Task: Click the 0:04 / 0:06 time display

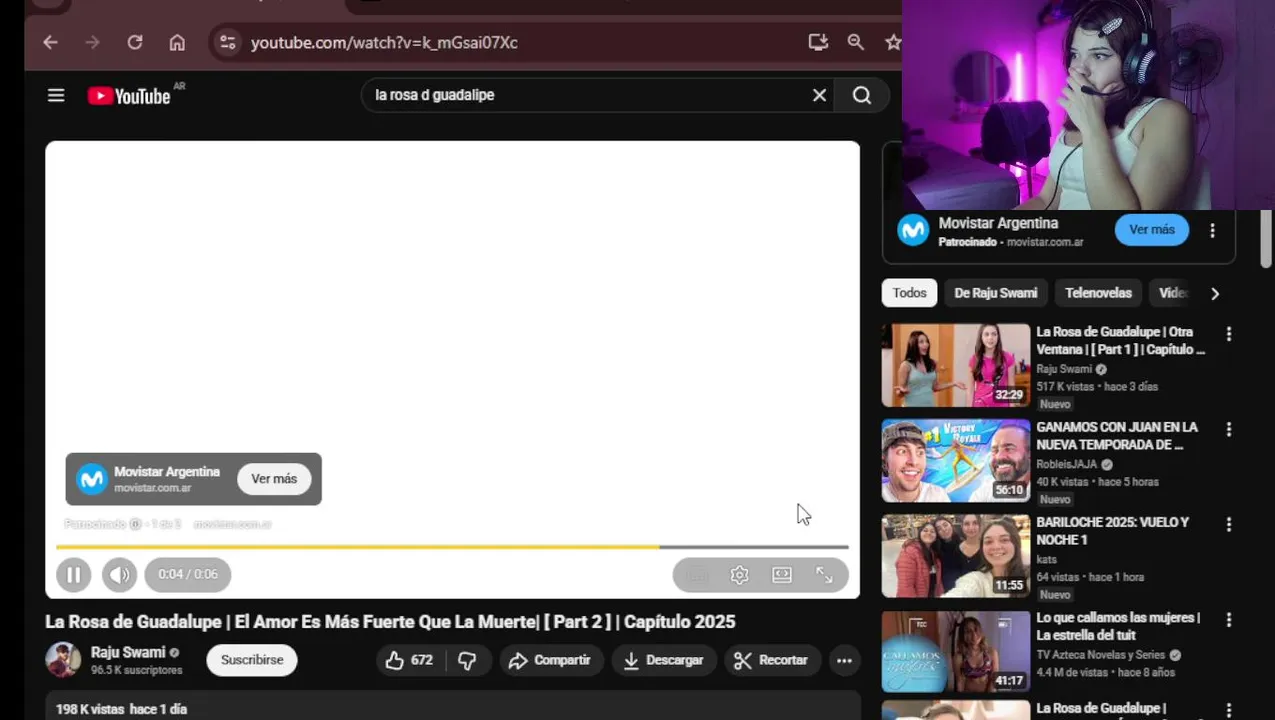Action: pos(188,575)
